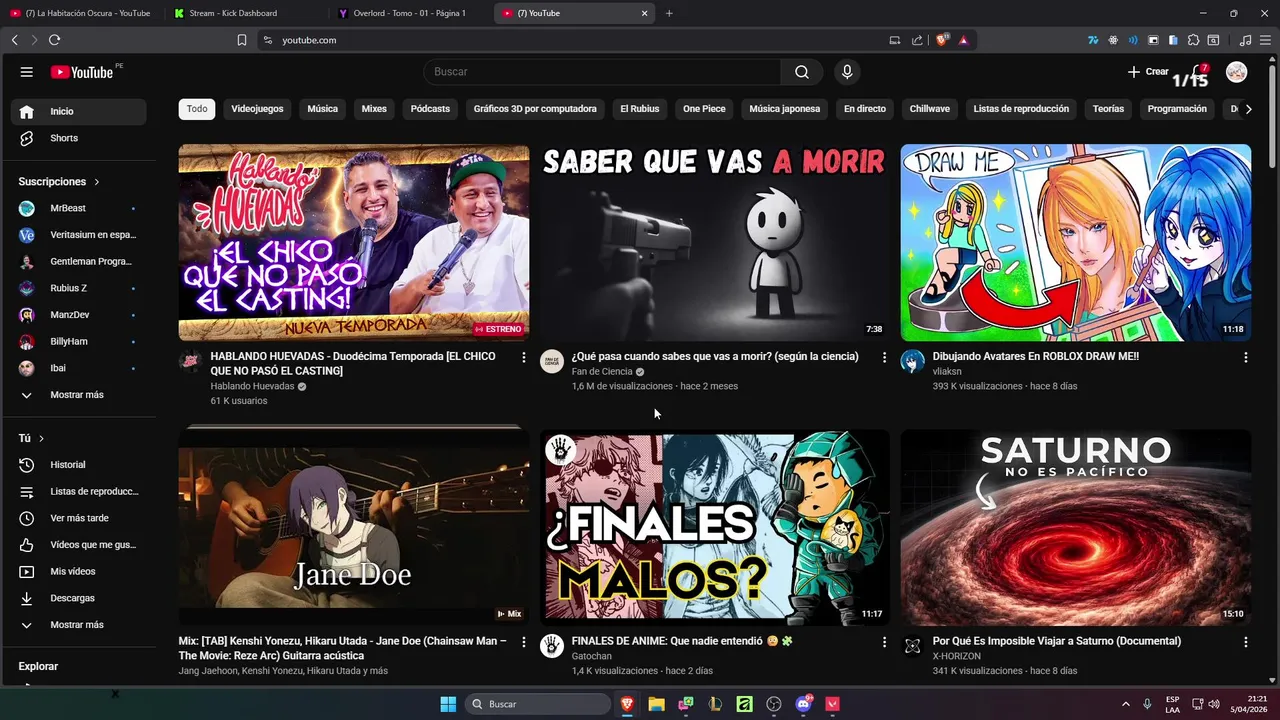Open Saber que vas a morir thumbnail

(715, 243)
